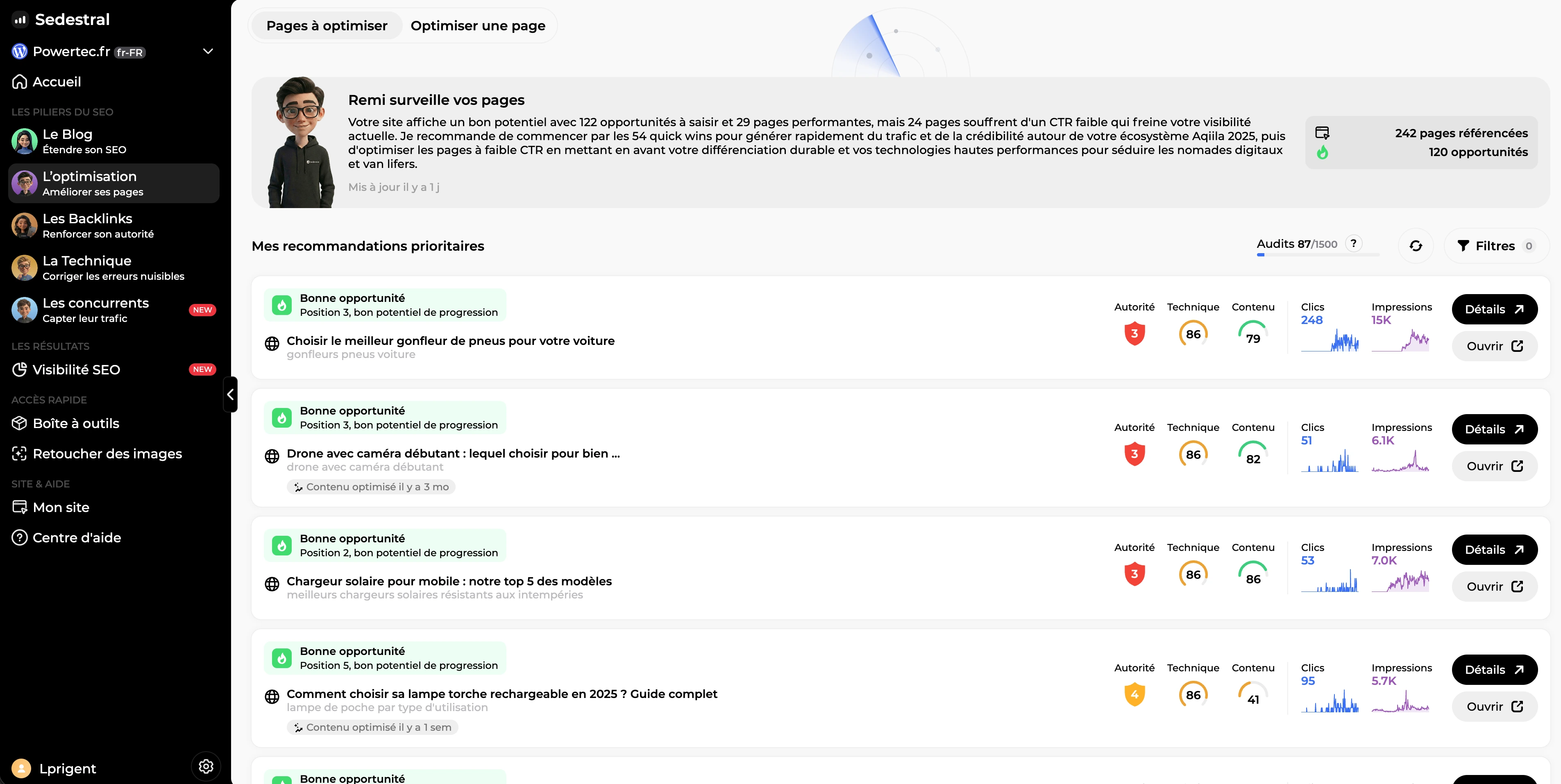Collapse the sidebar with the chevron handle
The height and width of the screenshot is (784, 1561).
click(230, 394)
